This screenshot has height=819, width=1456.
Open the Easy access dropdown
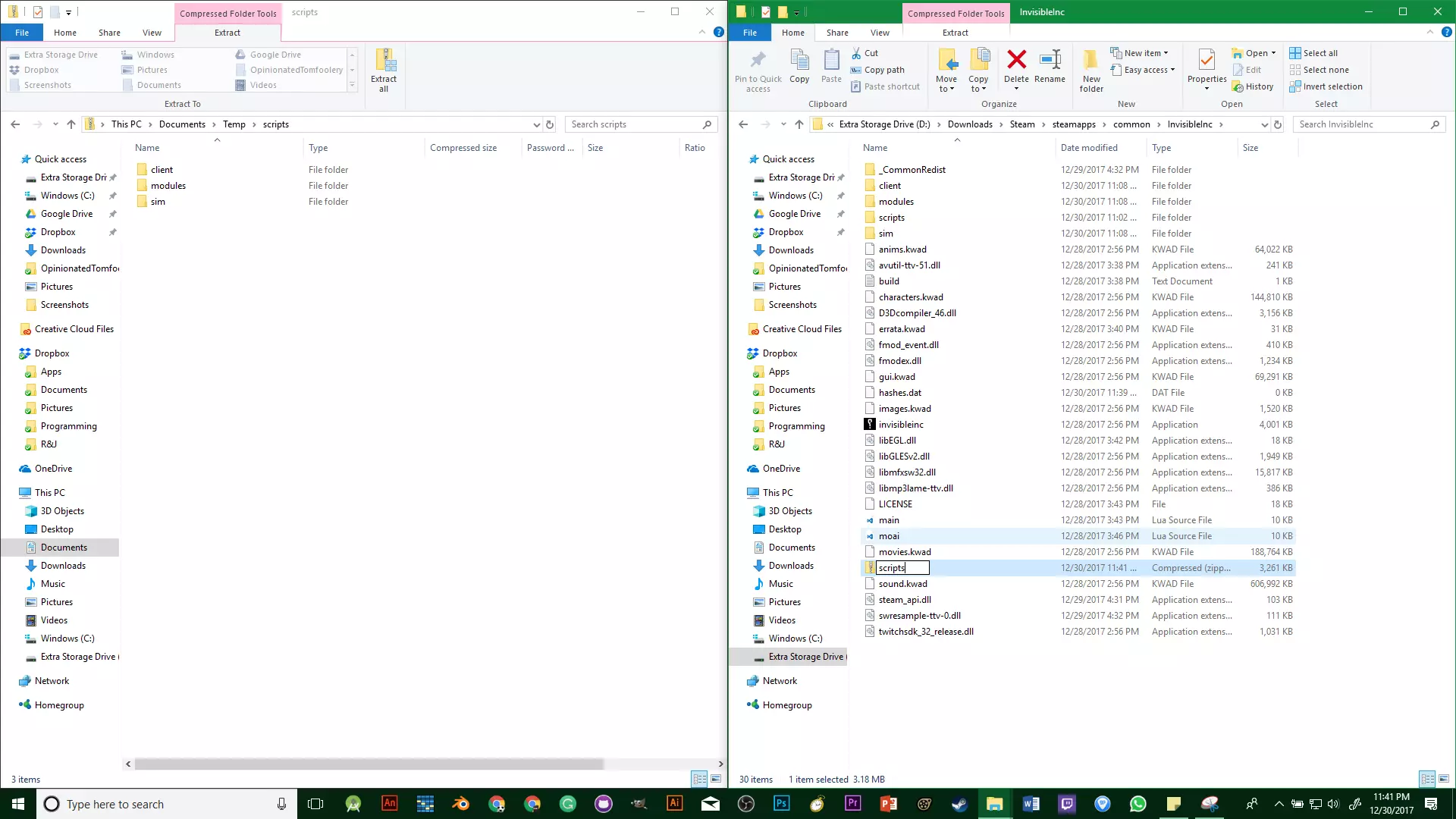click(1143, 70)
